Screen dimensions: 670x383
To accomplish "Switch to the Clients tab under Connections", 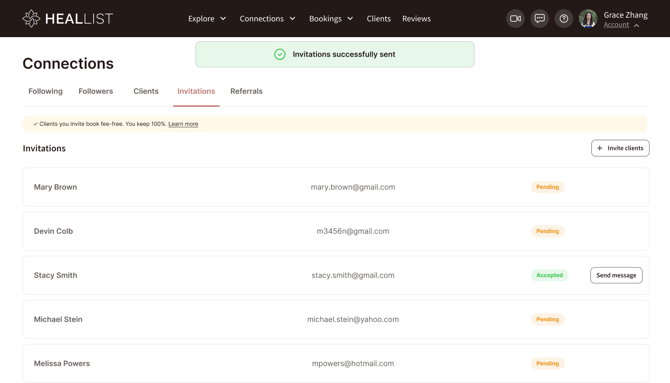I will click(x=146, y=91).
